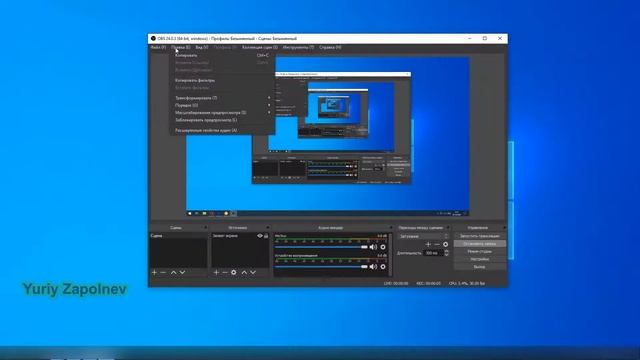Open Расширенные свойства аудио menu entry
640x360 pixels.
222,131
